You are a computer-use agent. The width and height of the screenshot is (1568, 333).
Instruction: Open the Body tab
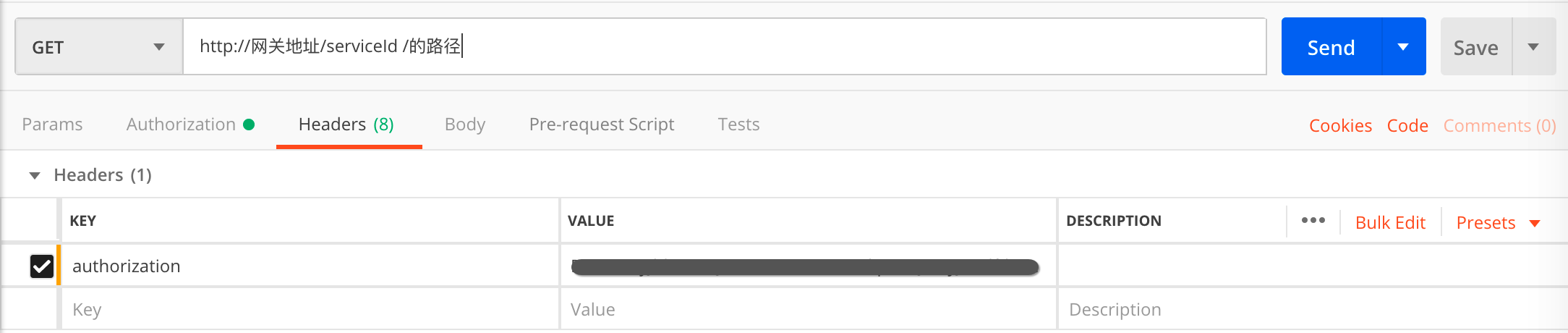[x=465, y=125]
